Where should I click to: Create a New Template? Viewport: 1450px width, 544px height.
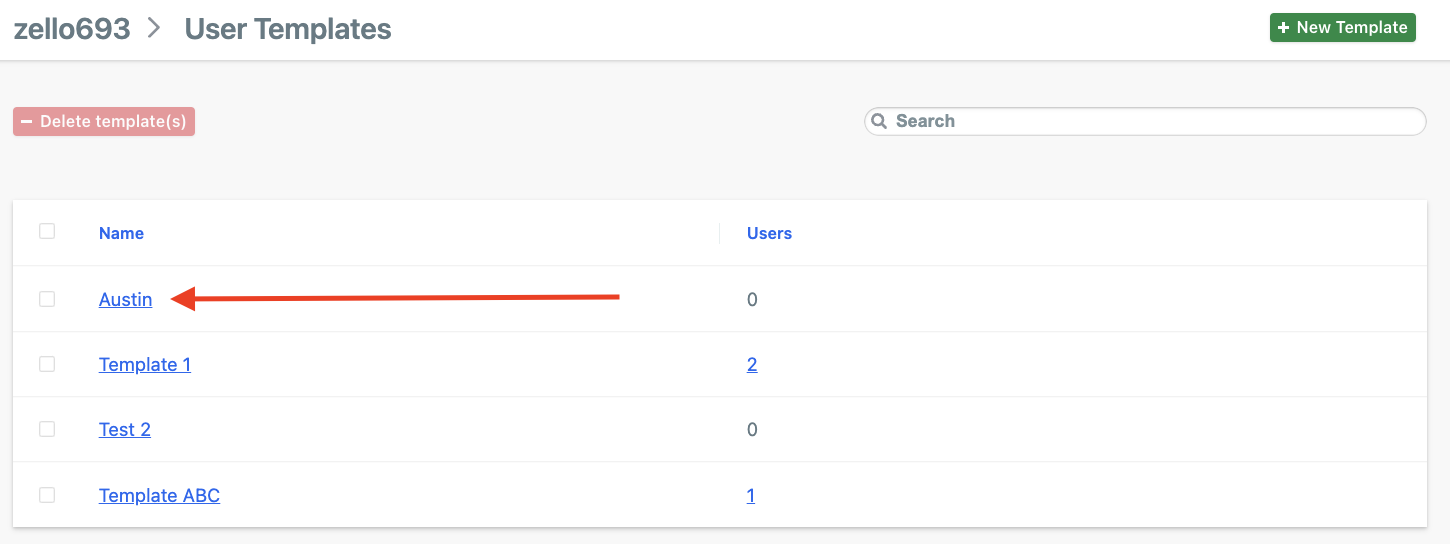[x=1342, y=28]
